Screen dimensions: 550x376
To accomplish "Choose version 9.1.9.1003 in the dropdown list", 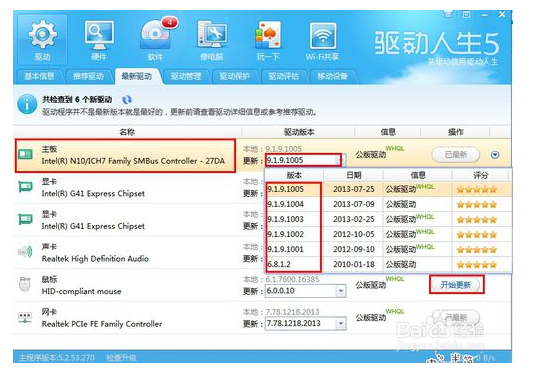I will tap(285, 219).
